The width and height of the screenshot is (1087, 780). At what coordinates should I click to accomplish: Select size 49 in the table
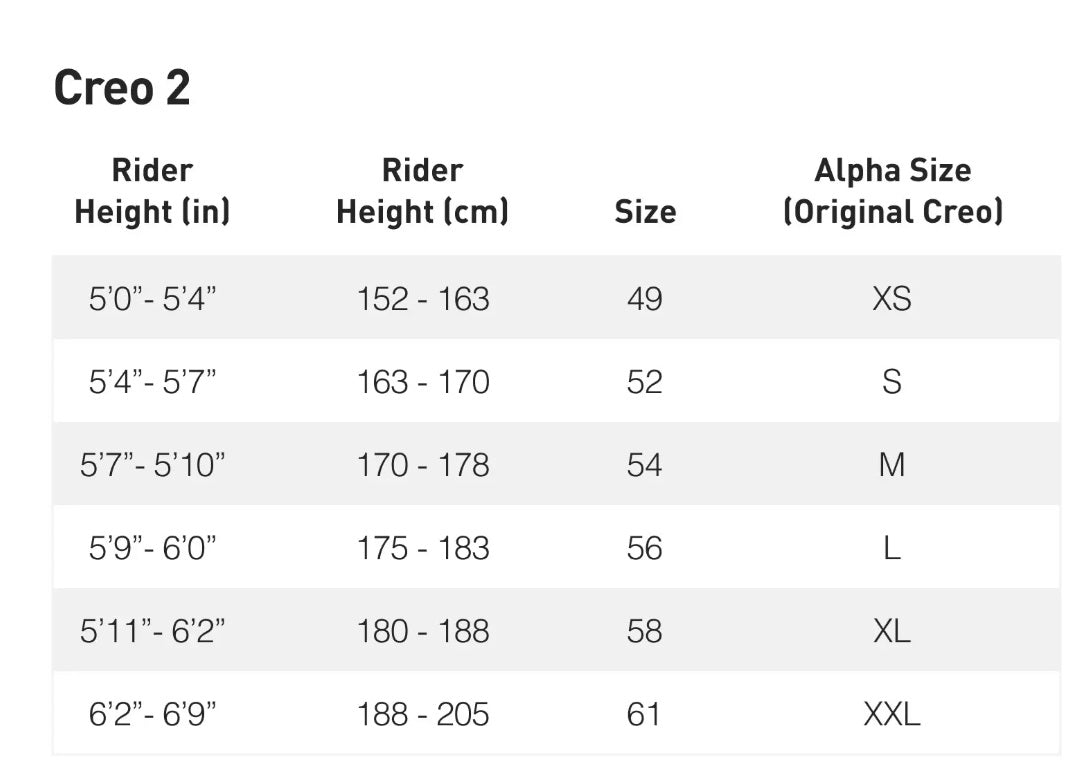[x=644, y=299]
